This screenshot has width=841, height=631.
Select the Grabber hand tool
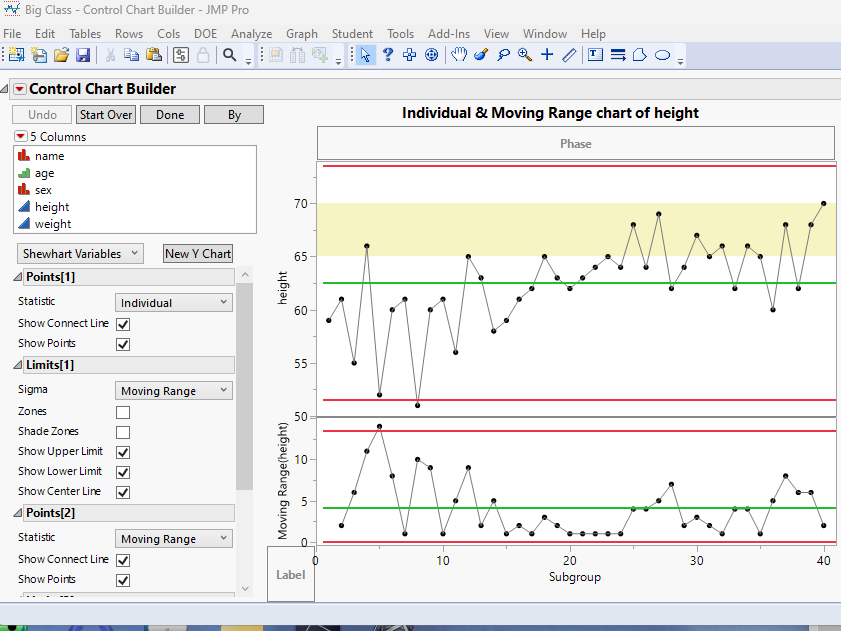(x=457, y=55)
